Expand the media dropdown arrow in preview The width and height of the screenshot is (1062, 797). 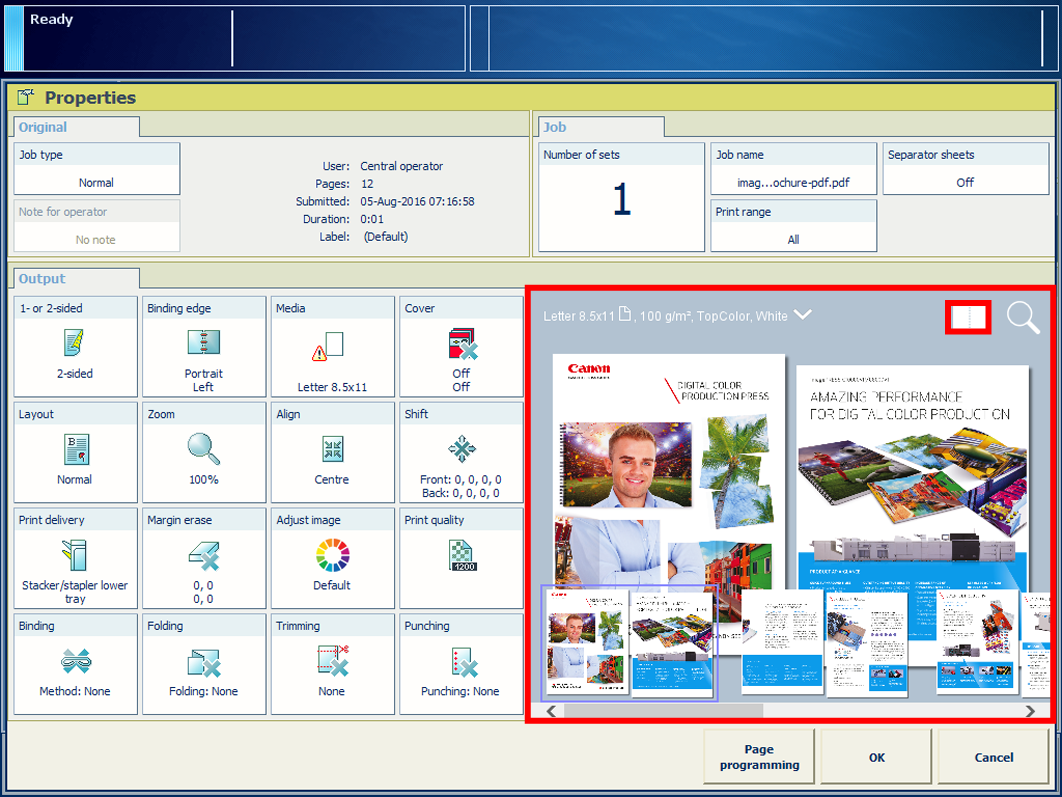pos(802,315)
